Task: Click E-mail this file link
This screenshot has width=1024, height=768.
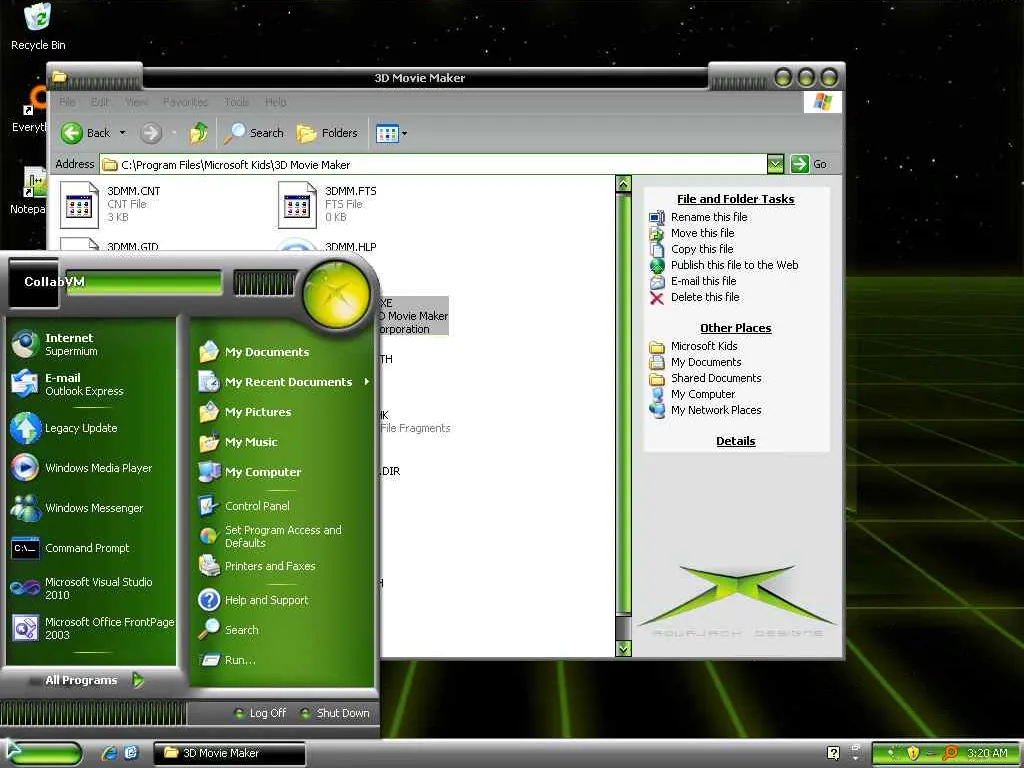Action: point(703,281)
